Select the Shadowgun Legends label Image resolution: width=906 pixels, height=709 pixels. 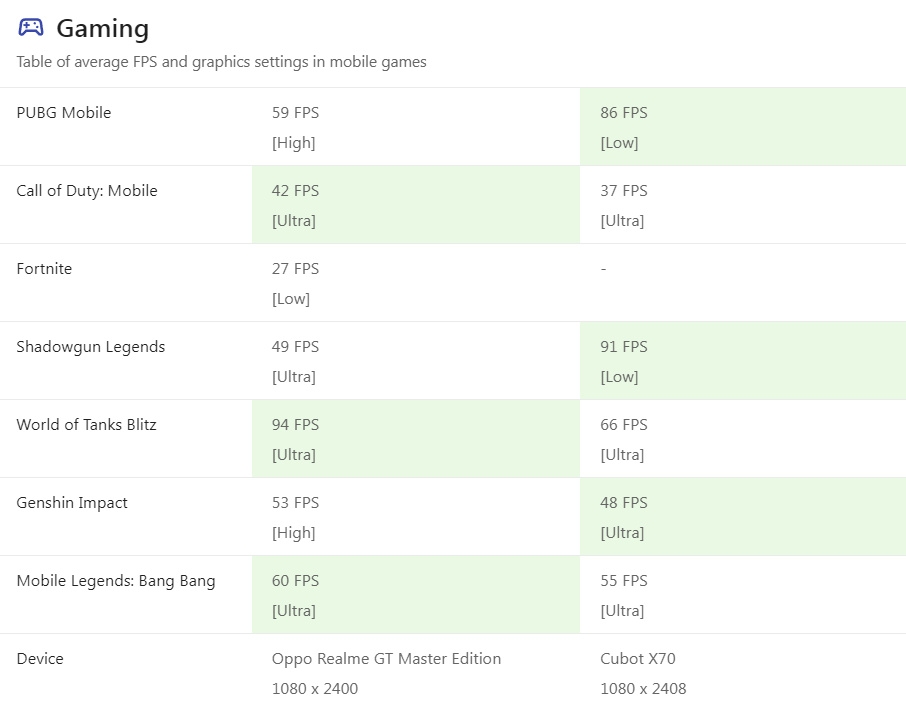click(x=91, y=347)
